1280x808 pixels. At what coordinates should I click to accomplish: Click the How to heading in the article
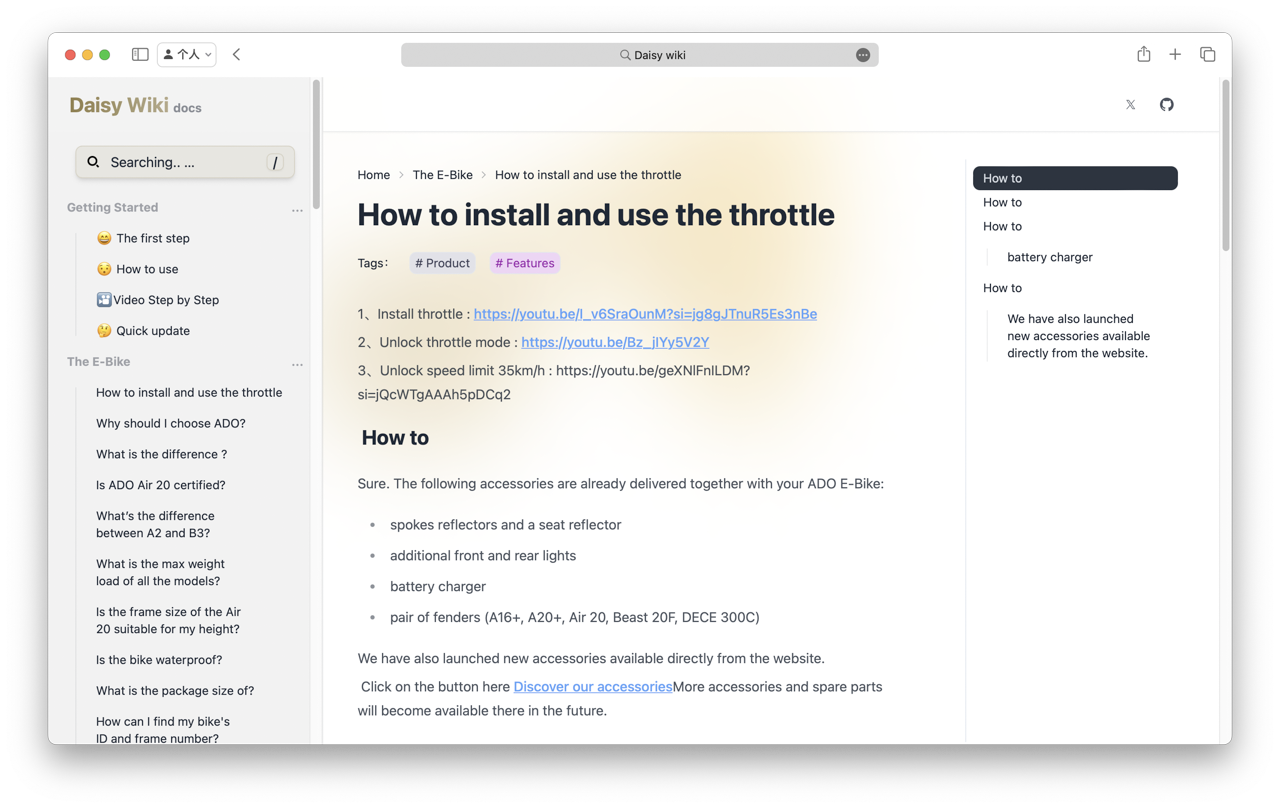click(x=395, y=438)
